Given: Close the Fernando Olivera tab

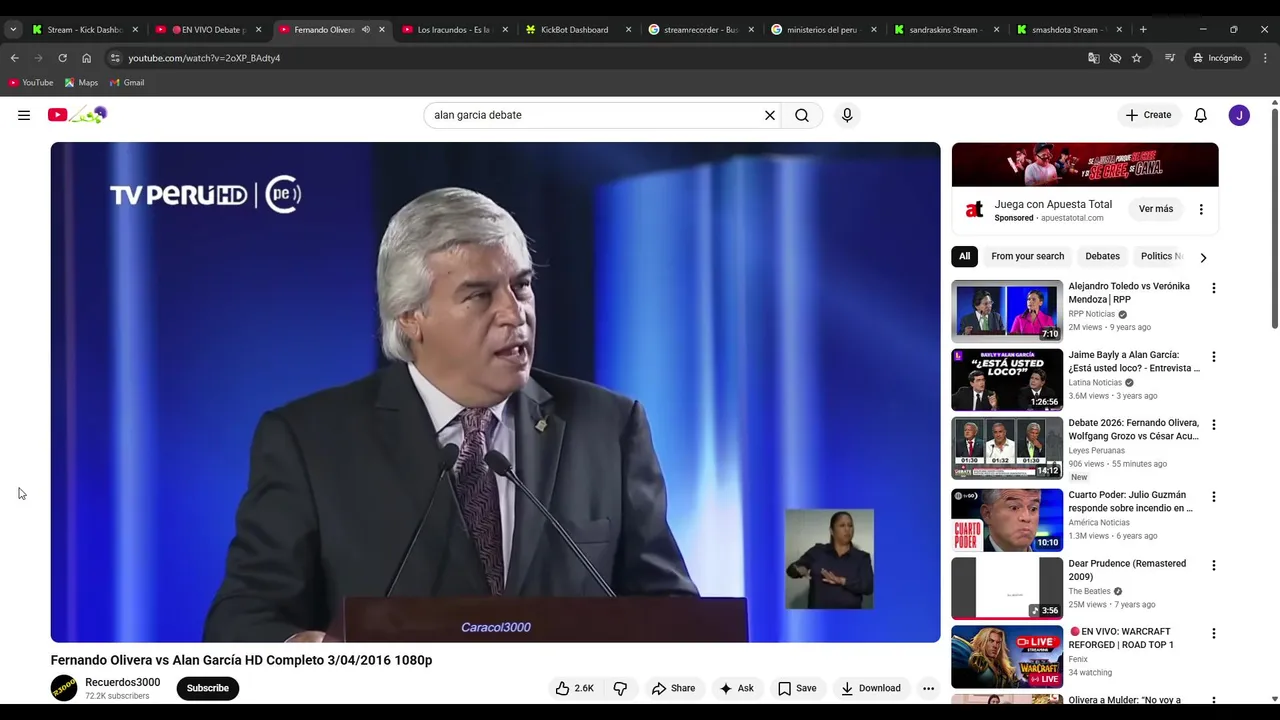Looking at the screenshot, I should 382,30.
